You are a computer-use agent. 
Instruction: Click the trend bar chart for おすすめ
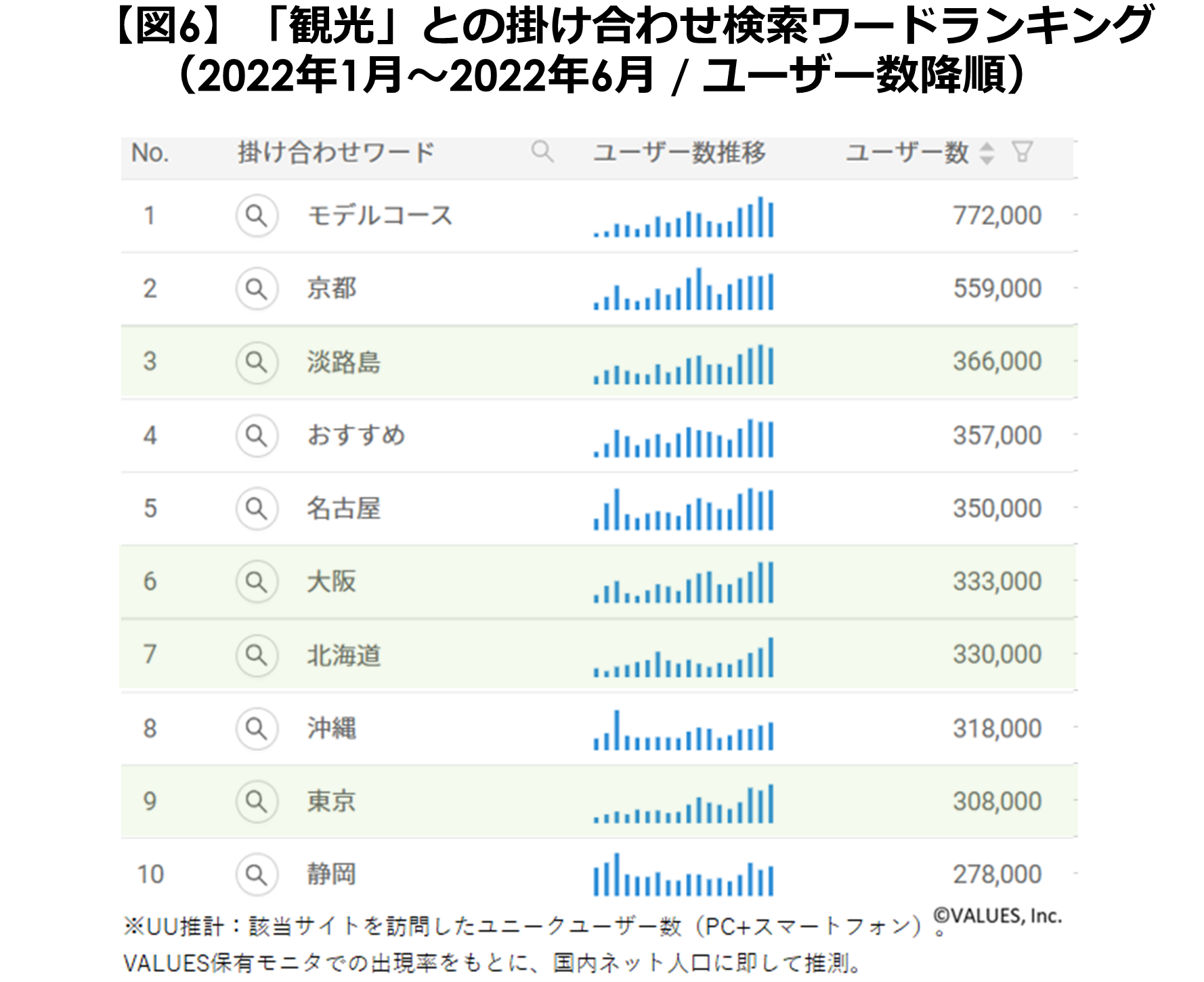[683, 438]
